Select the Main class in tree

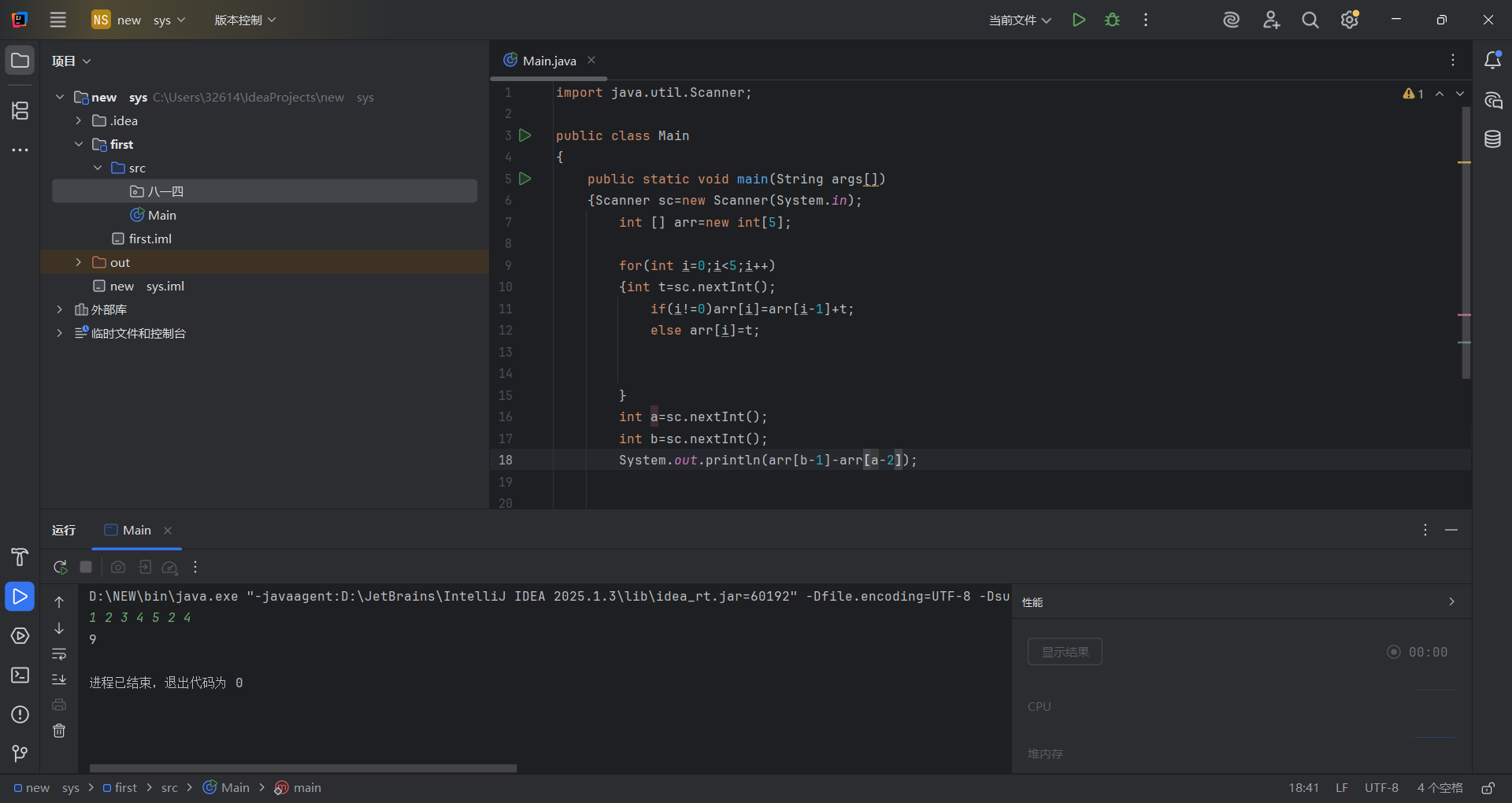[x=161, y=215]
